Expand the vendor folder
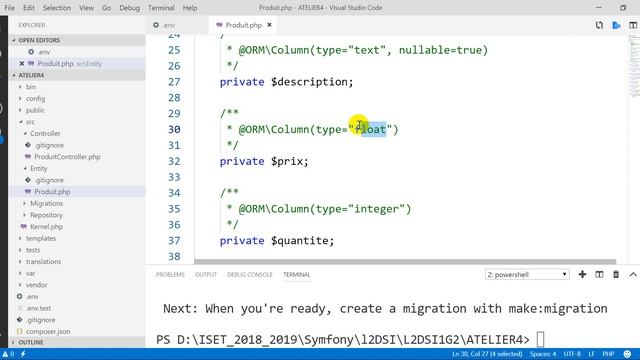The image size is (640, 360). (77, 284)
